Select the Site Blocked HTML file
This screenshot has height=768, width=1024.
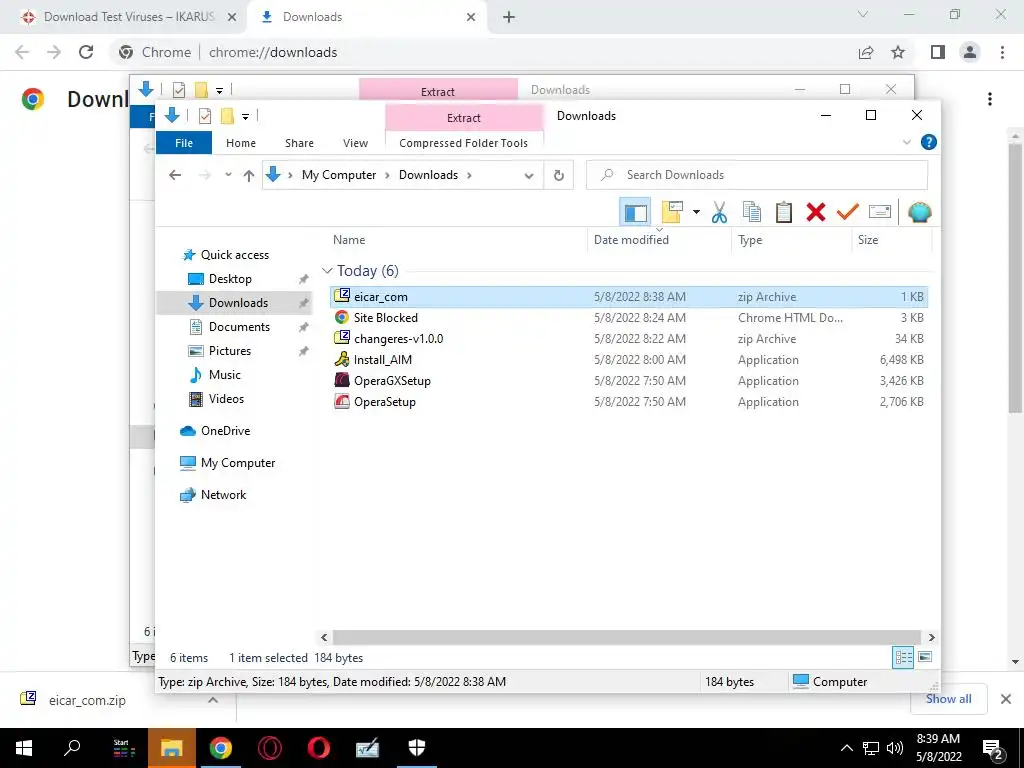coord(628,317)
